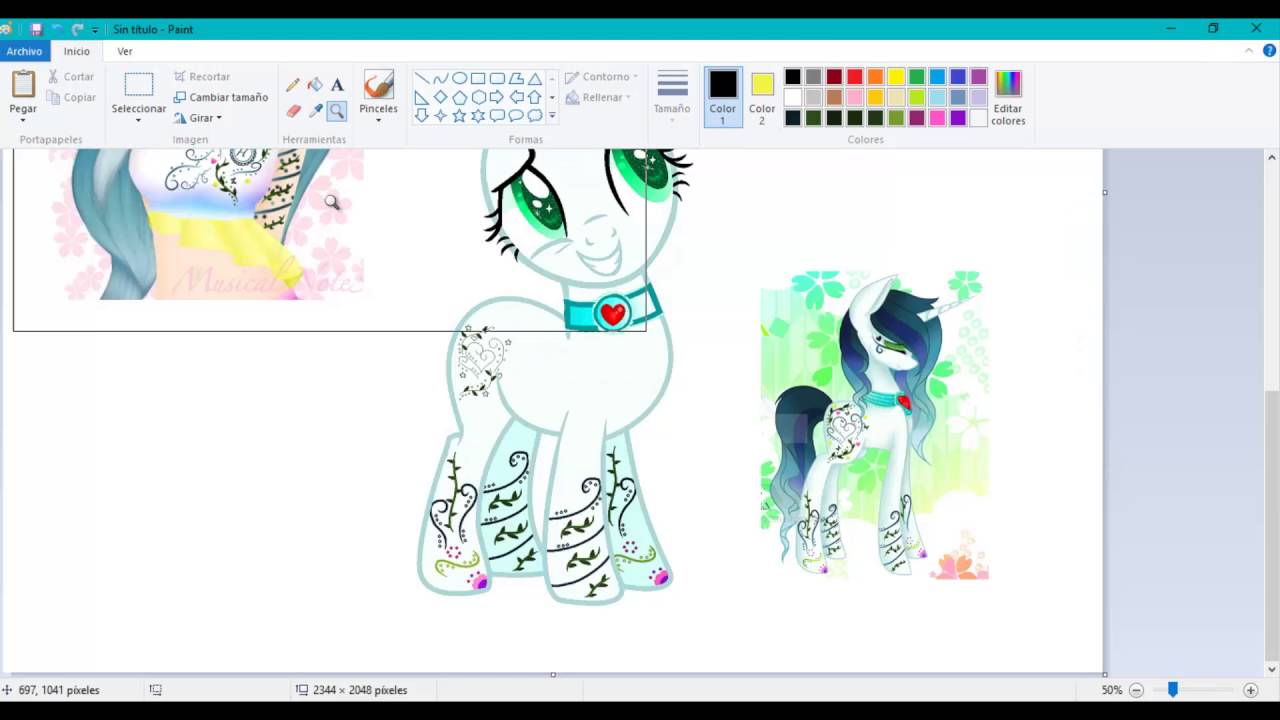Choose the six-point star shape
This screenshot has height=720, width=1280.
click(x=478, y=116)
